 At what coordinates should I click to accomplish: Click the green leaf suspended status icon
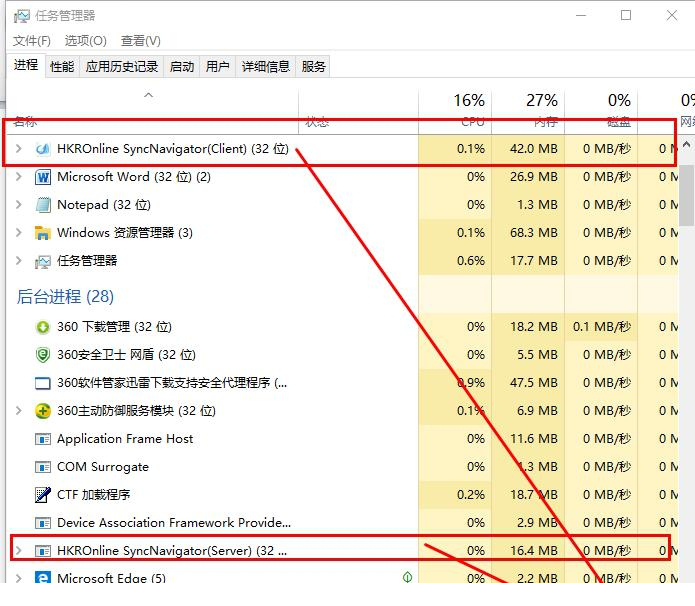[x=407, y=577]
